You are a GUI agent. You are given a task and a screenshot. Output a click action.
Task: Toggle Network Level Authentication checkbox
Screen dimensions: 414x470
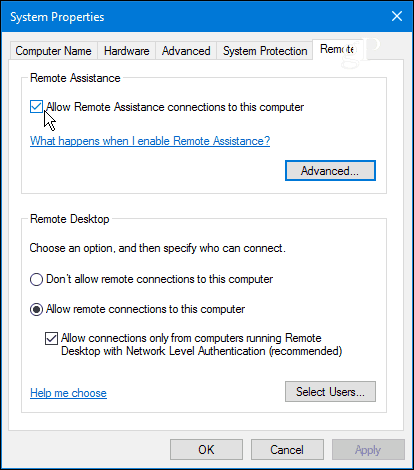[51, 338]
